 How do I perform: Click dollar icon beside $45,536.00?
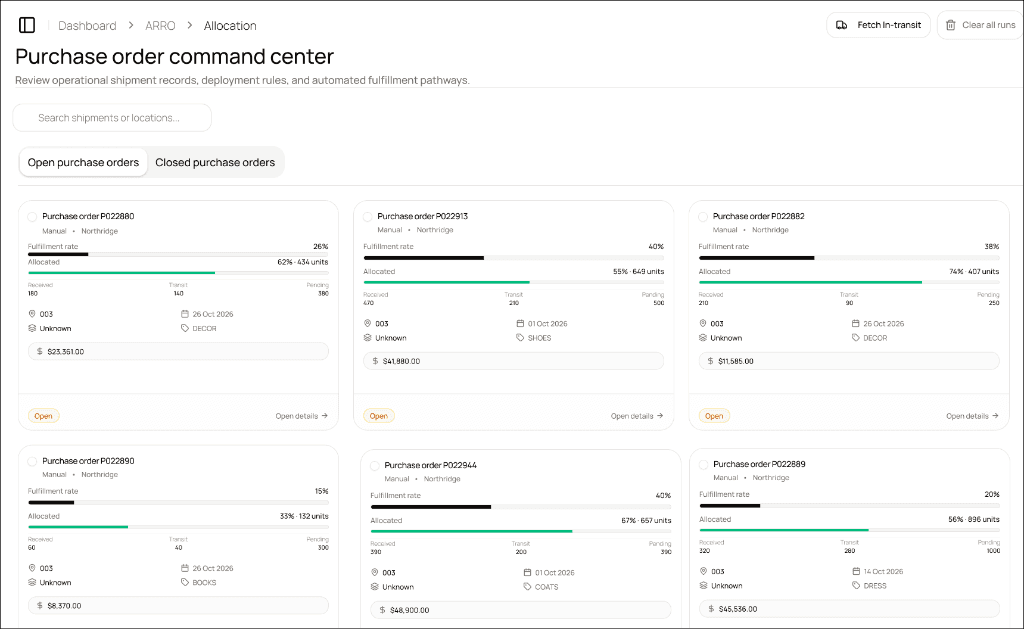[711, 609]
